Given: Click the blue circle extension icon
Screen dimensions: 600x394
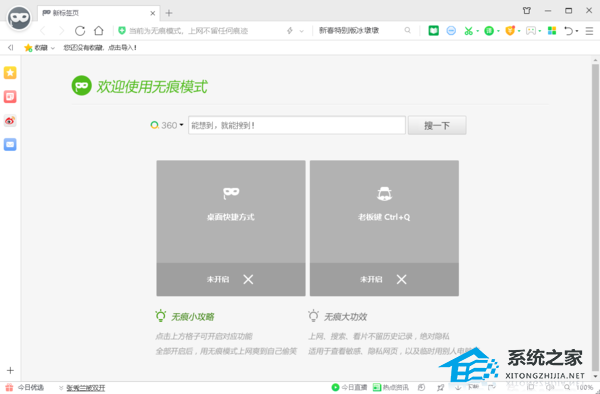Looking at the screenshot, I should coord(451,31).
